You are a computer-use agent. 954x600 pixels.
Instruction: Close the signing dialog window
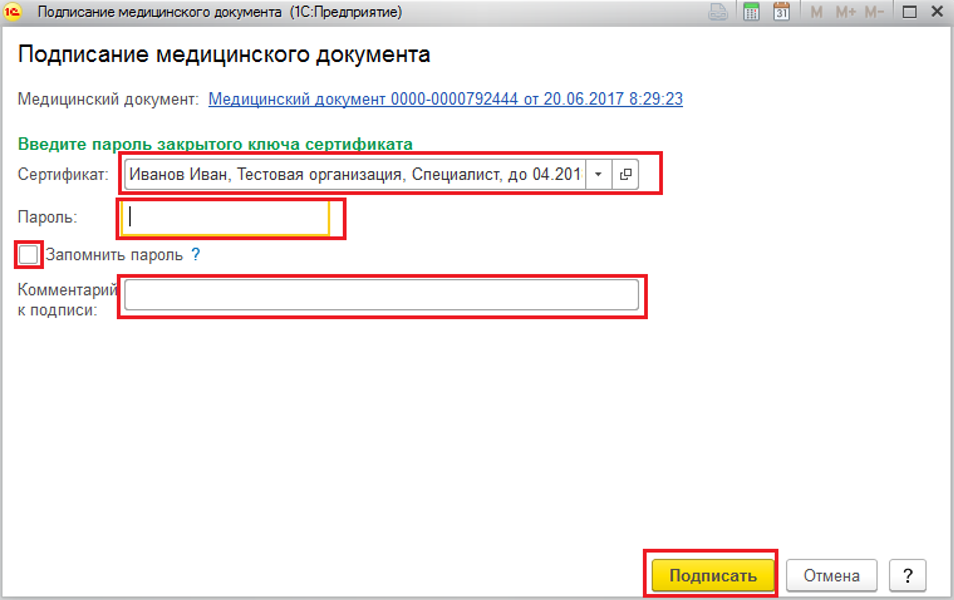click(935, 12)
